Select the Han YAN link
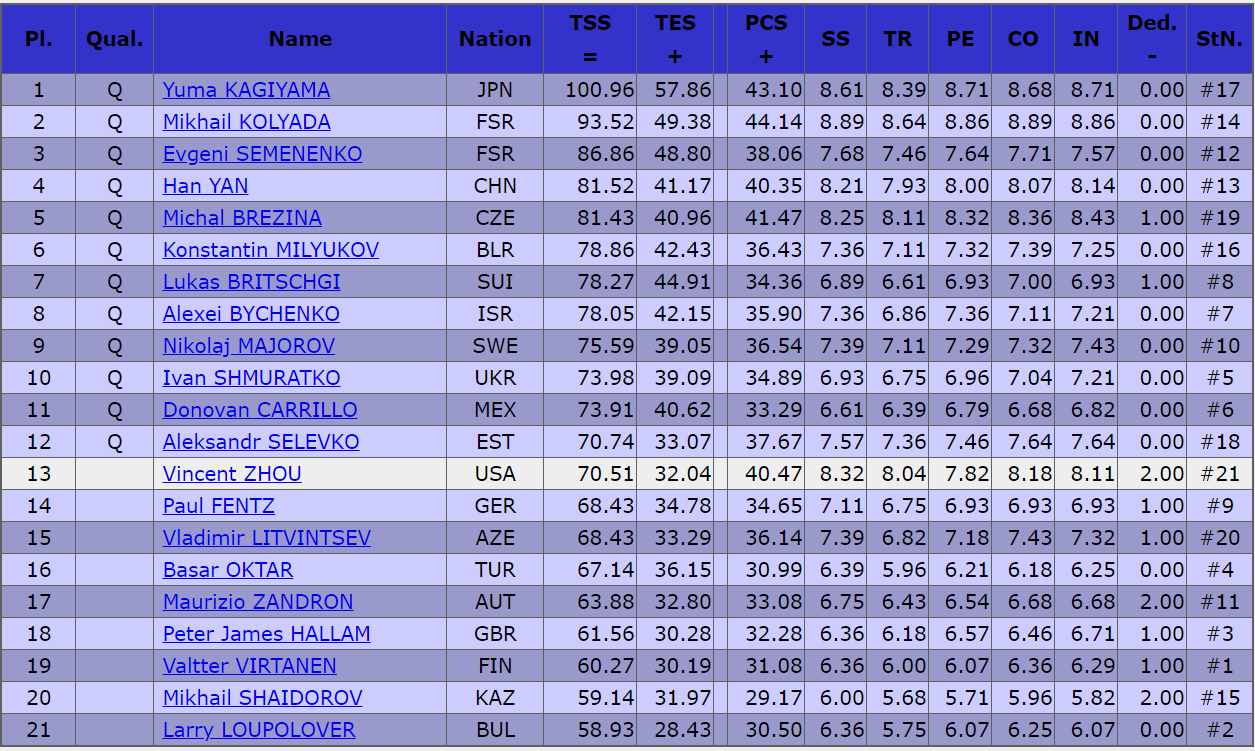The image size is (1255, 751). (x=205, y=186)
